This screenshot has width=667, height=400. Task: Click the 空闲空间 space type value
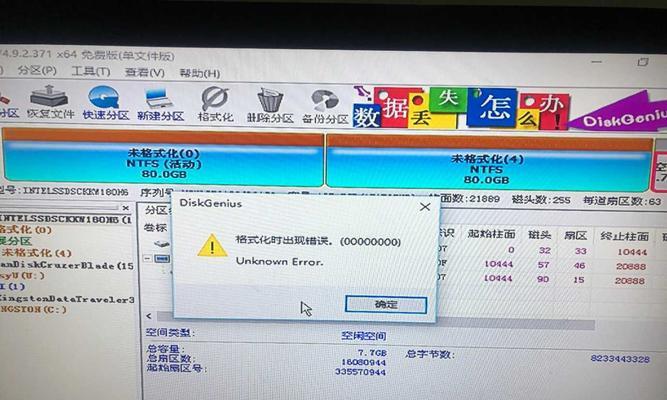pos(364,336)
